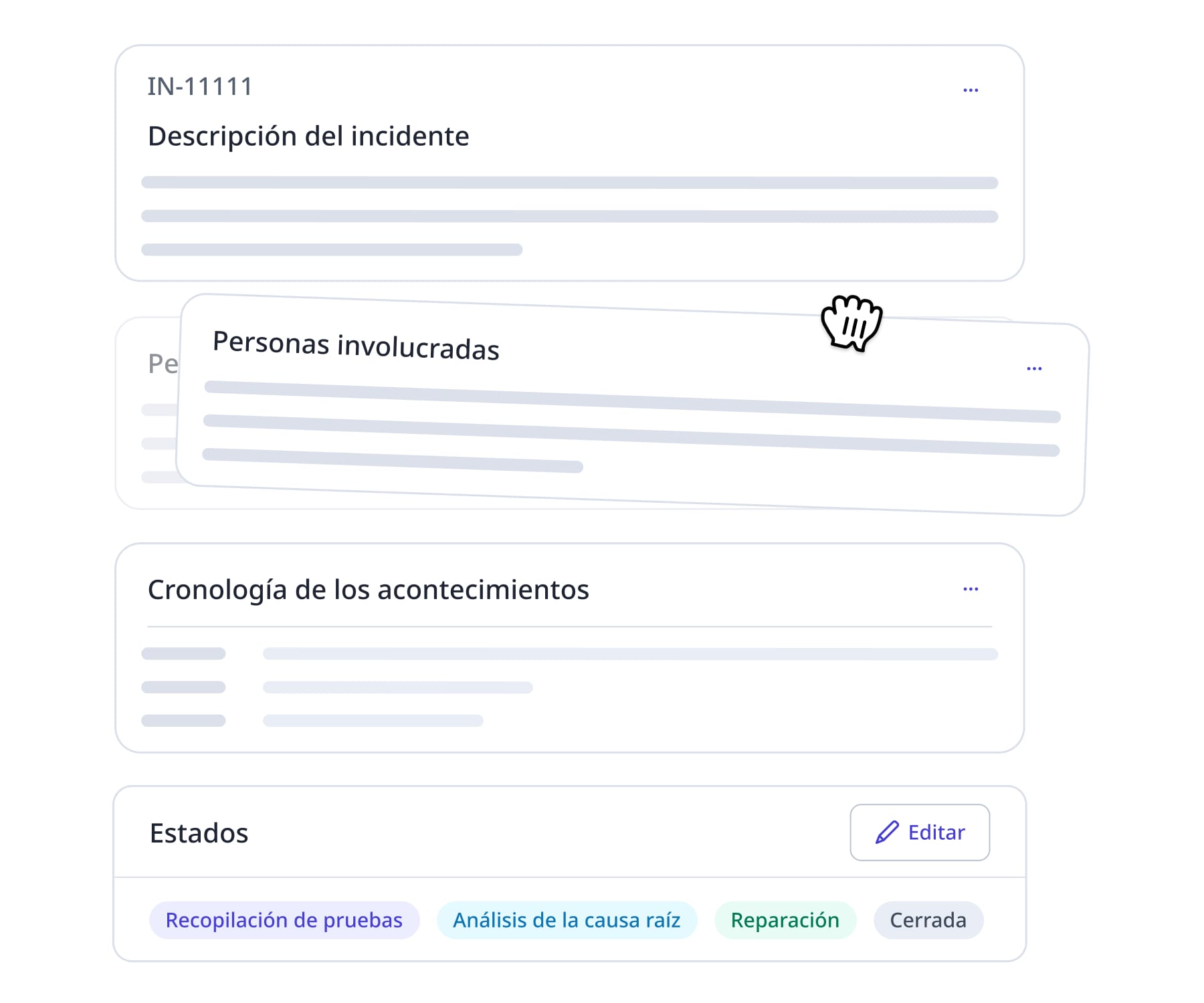The width and height of the screenshot is (1204, 1003).
Task: Click the pencil icon in the Editar button
Action: pyautogui.click(x=884, y=832)
